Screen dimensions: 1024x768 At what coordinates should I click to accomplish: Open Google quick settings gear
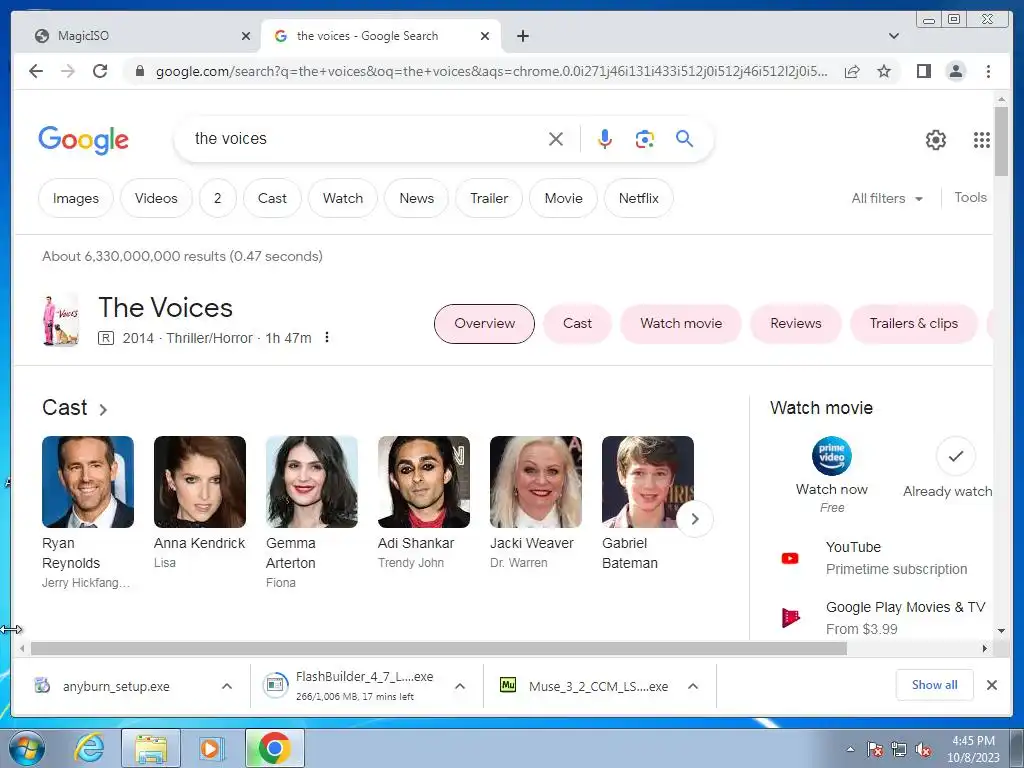(936, 140)
